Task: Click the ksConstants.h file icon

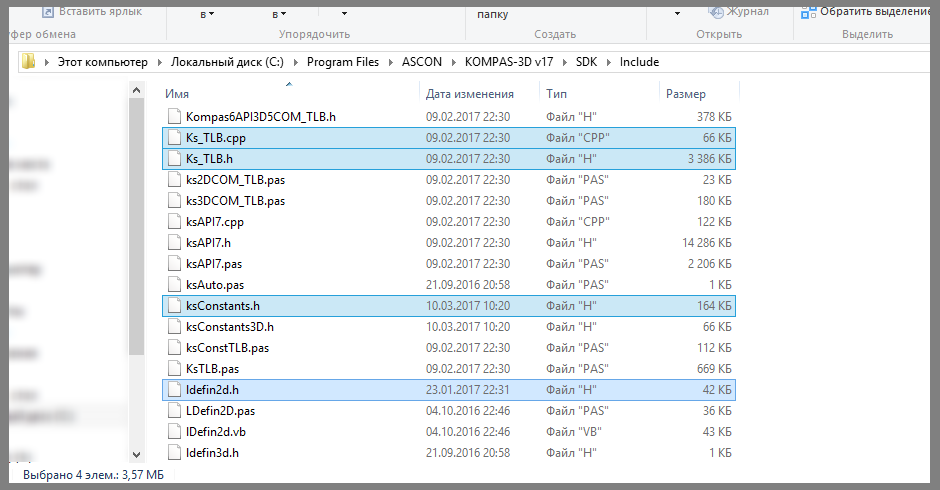Action: click(x=174, y=305)
